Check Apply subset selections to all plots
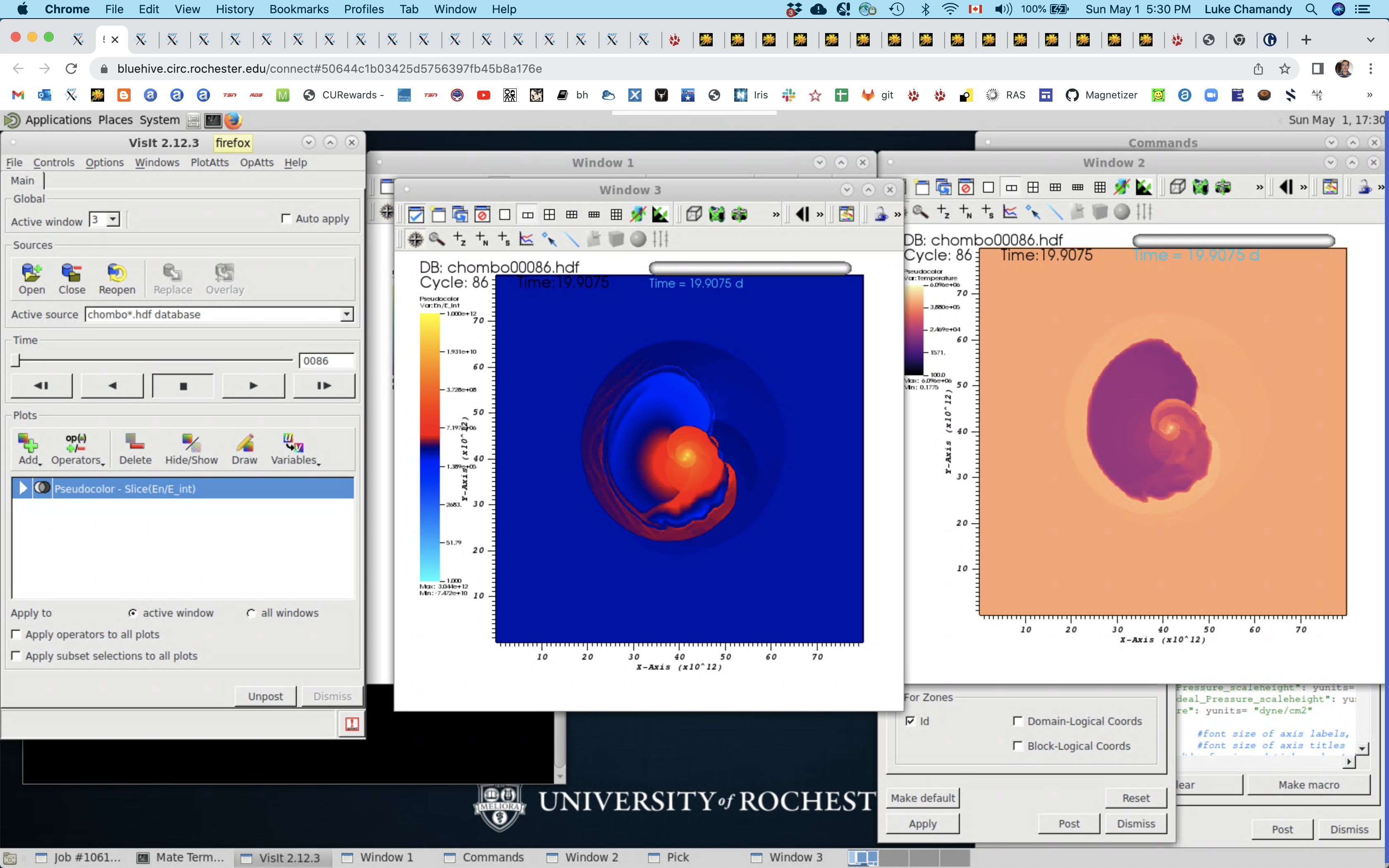The width and height of the screenshot is (1389, 868). [x=16, y=656]
